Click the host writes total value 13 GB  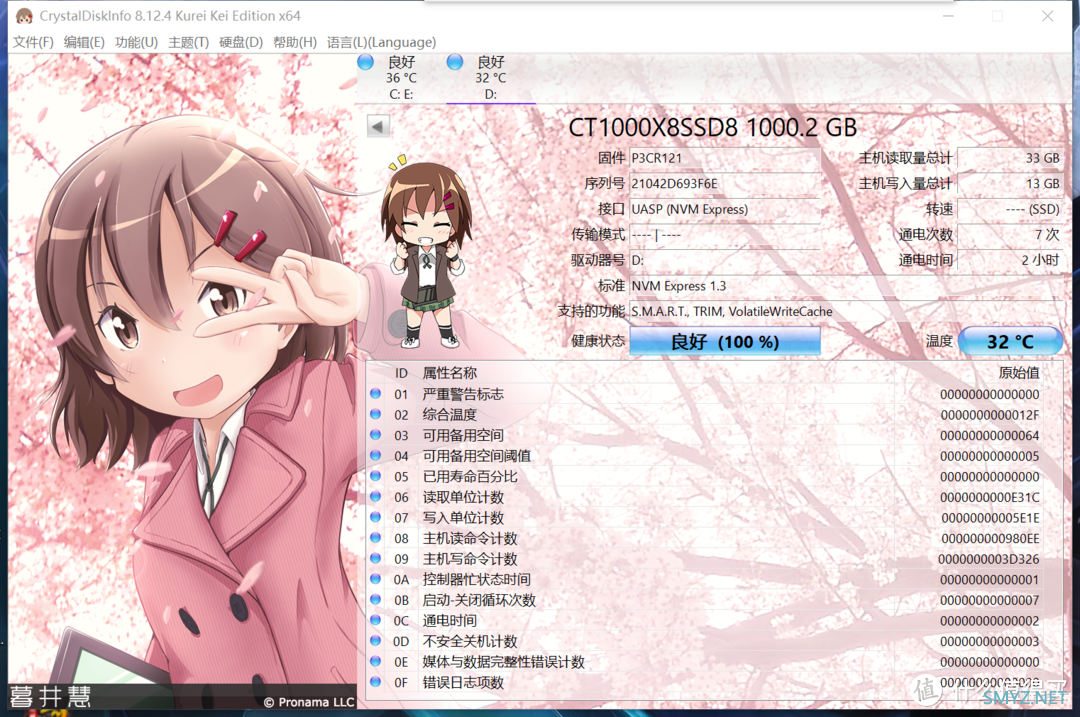point(1010,183)
